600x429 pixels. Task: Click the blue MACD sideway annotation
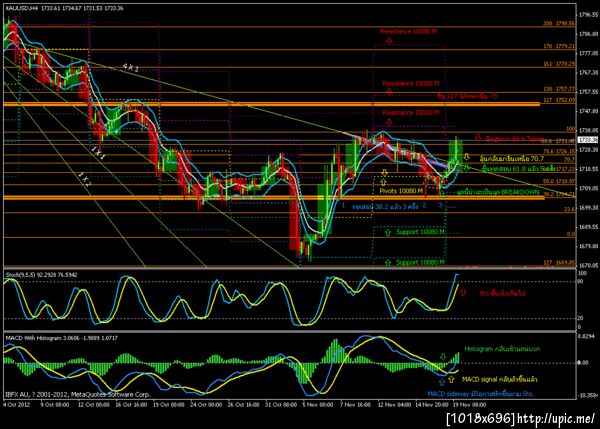tap(481, 393)
